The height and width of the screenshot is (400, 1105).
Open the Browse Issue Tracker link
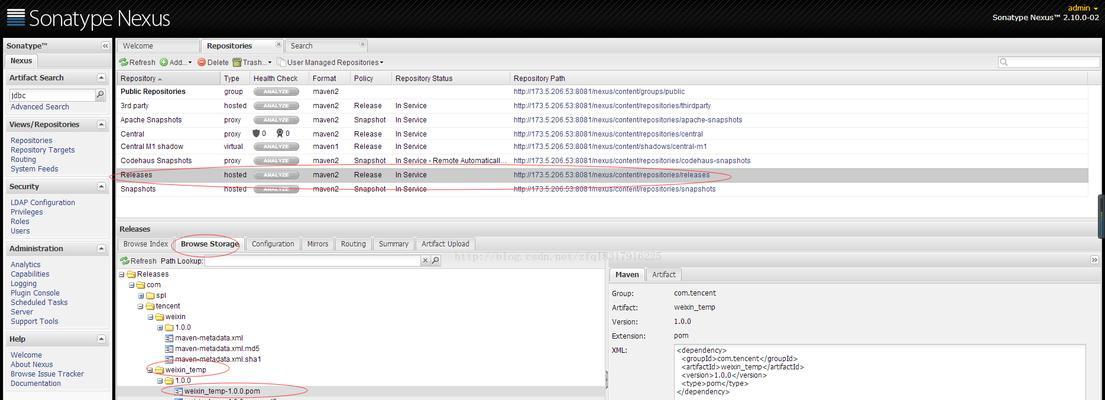(47, 374)
